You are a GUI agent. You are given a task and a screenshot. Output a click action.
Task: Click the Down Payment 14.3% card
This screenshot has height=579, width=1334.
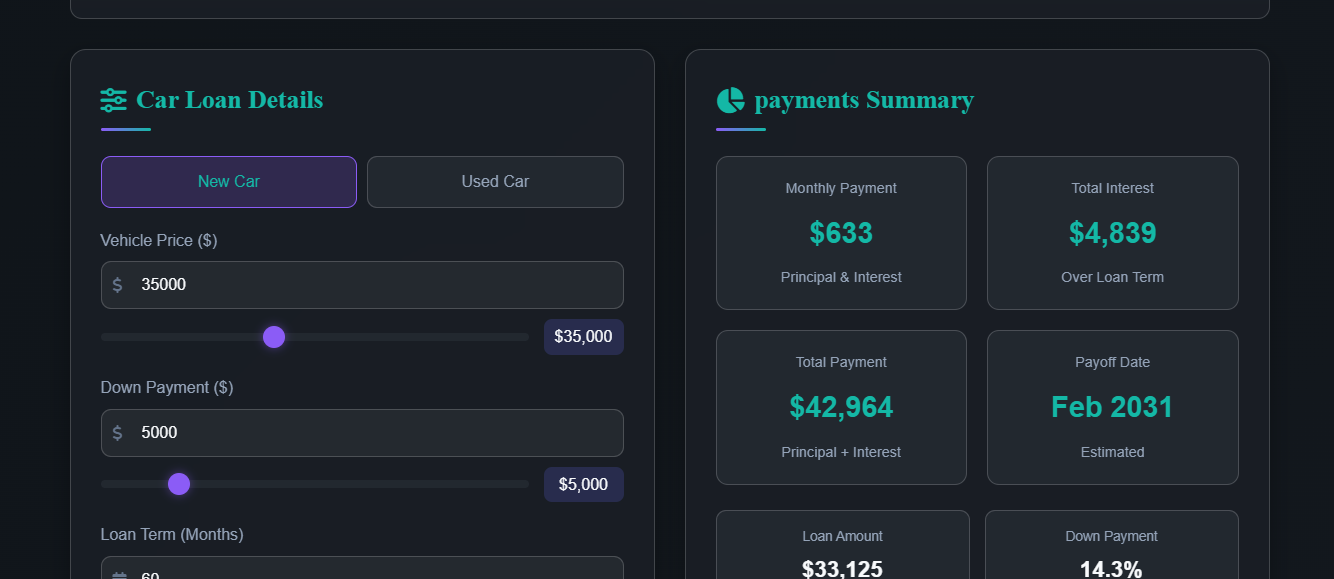[x=1112, y=553]
